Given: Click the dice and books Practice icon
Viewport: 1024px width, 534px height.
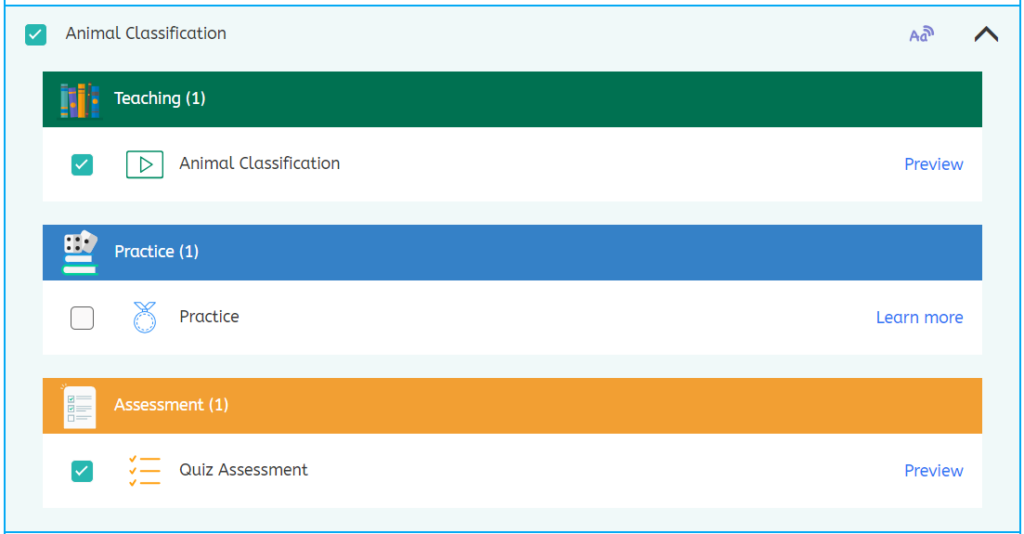Looking at the screenshot, I should click(x=80, y=252).
